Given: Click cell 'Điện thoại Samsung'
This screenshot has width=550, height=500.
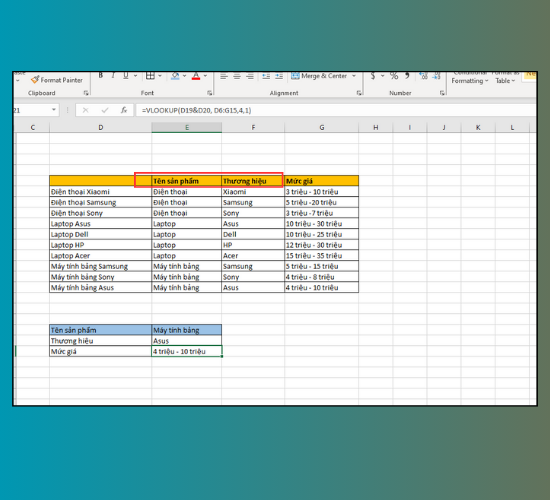Looking at the screenshot, I should (x=101, y=202).
